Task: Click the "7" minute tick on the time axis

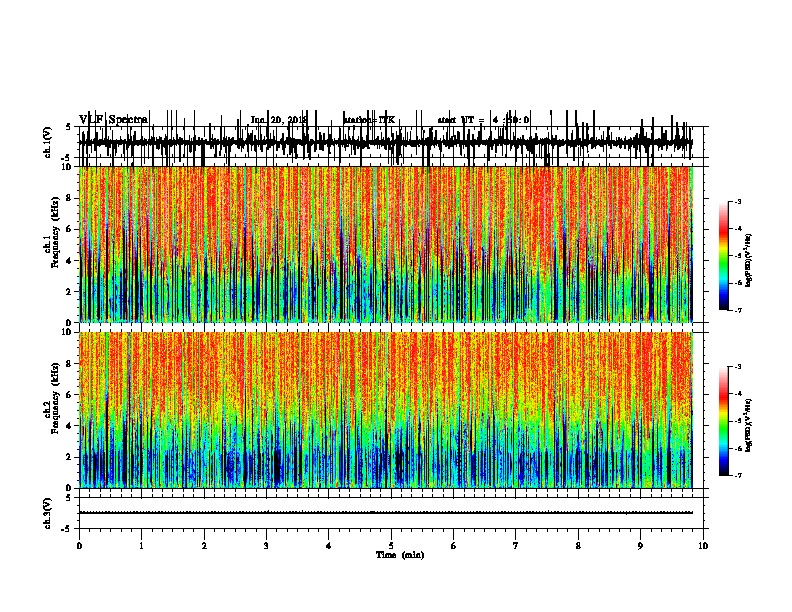Action: tap(516, 546)
